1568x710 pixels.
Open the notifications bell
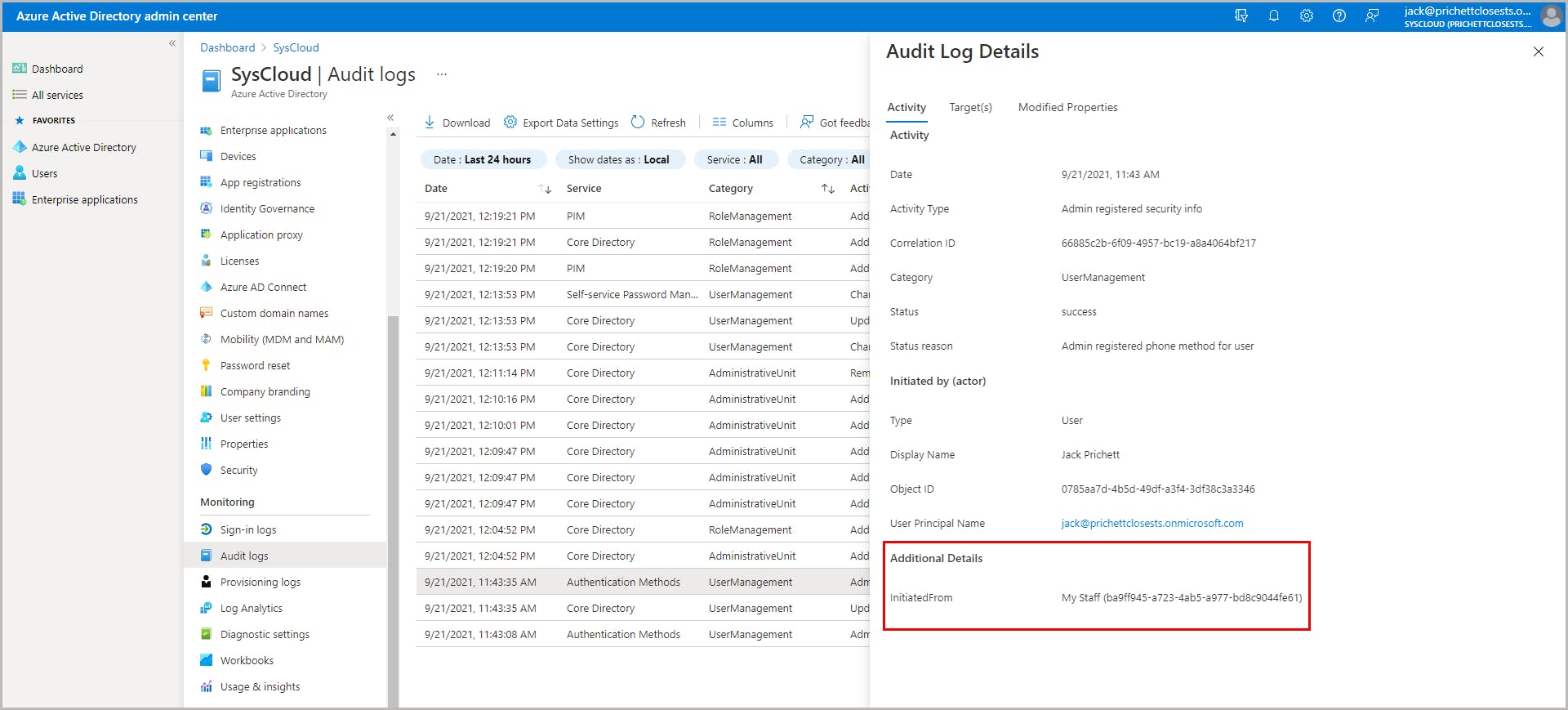coord(1274,16)
